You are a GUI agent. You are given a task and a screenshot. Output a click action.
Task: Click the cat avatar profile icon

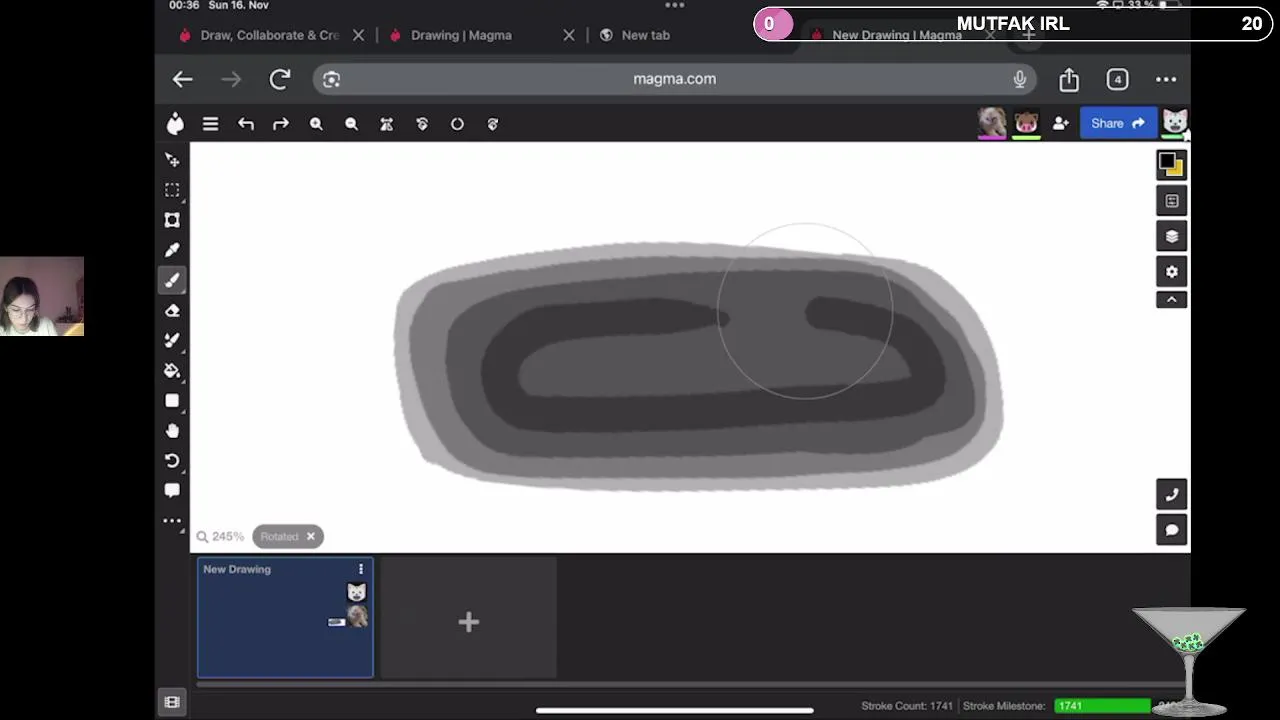[1174, 122]
